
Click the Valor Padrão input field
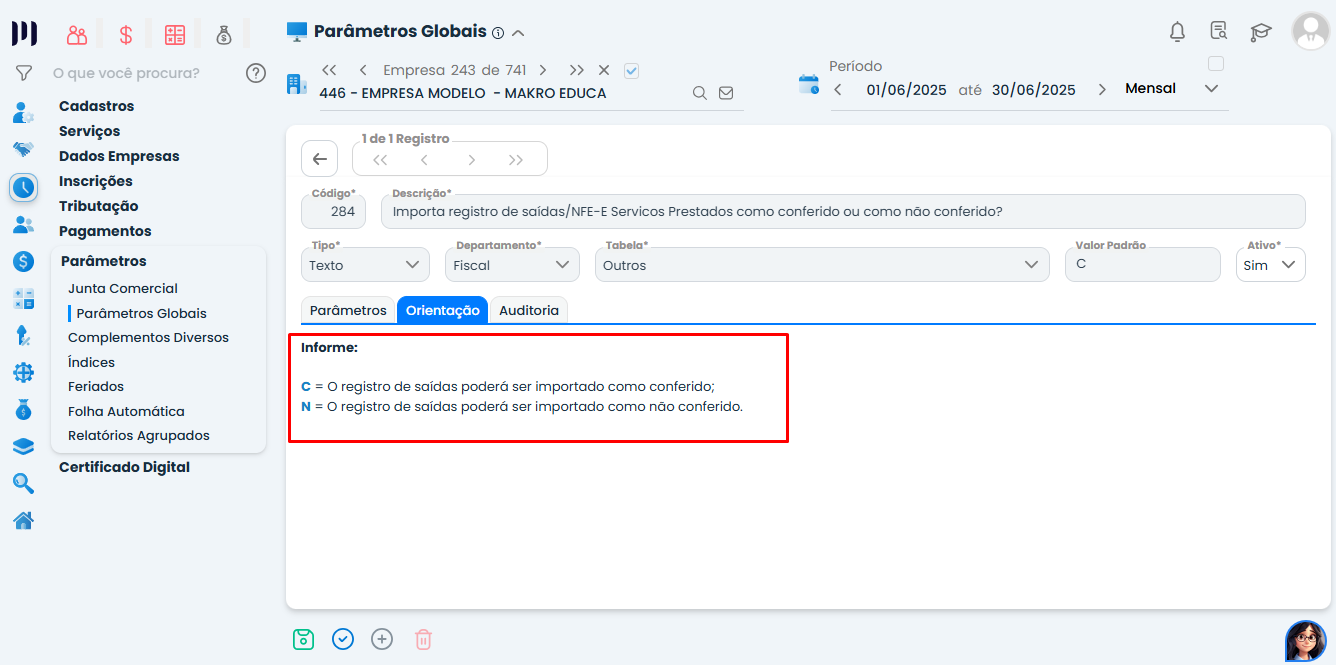coord(1142,265)
